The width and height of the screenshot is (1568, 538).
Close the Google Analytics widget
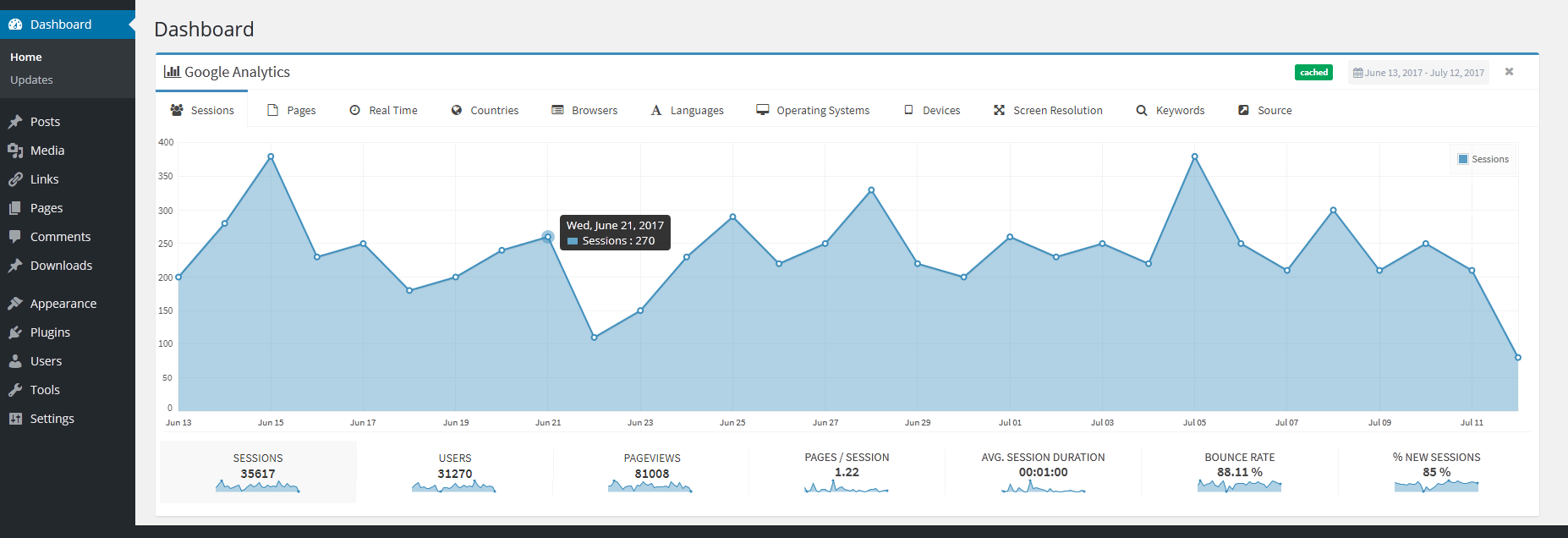tap(1509, 72)
